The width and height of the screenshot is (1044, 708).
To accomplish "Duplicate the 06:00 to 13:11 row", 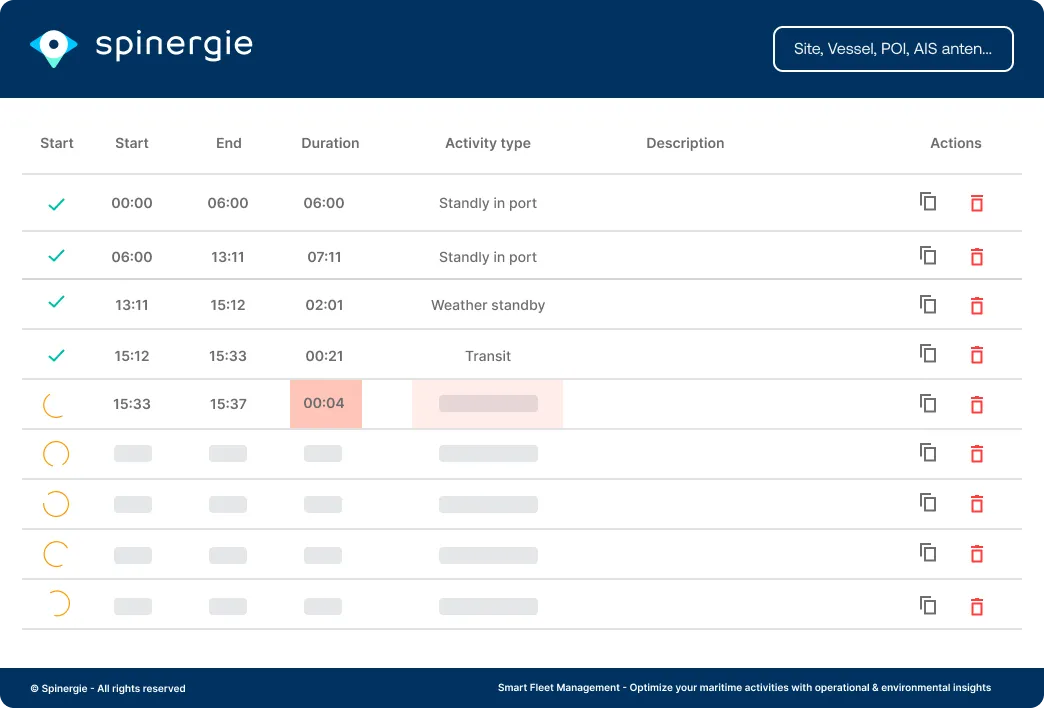I will [928, 256].
